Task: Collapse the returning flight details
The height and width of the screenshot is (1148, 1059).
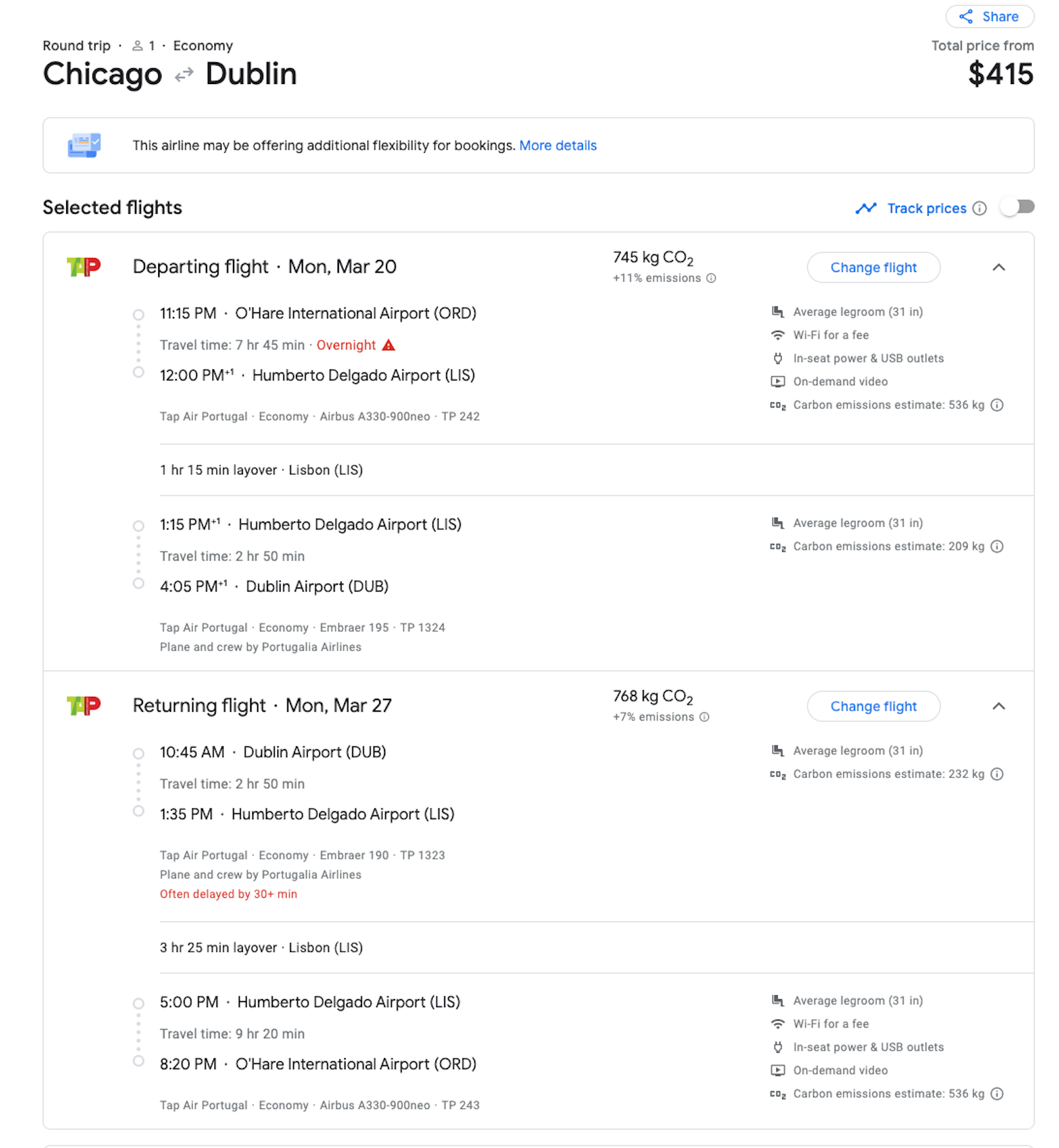Action: [999, 706]
